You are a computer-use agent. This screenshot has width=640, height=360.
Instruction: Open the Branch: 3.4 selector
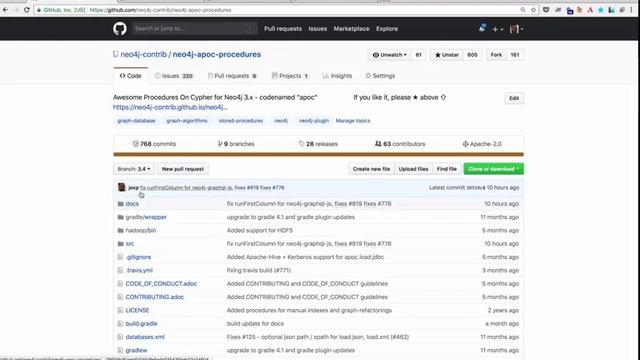134,169
